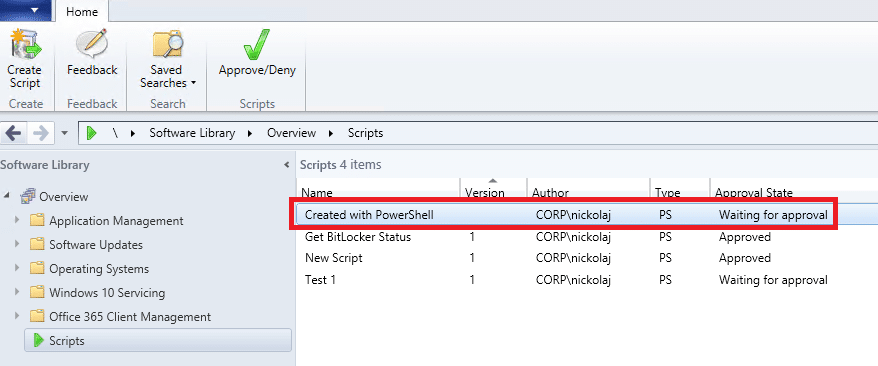This screenshot has width=878, height=366.
Task: Click the Office 365 Client Management folder icon
Action: point(37,316)
